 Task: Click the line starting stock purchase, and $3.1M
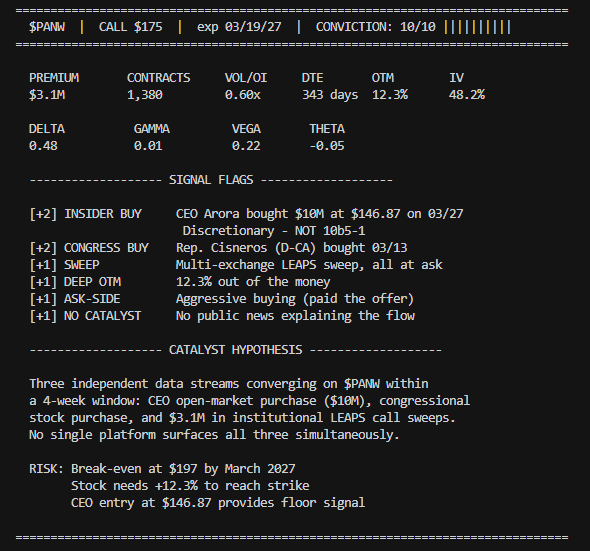click(242, 418)
